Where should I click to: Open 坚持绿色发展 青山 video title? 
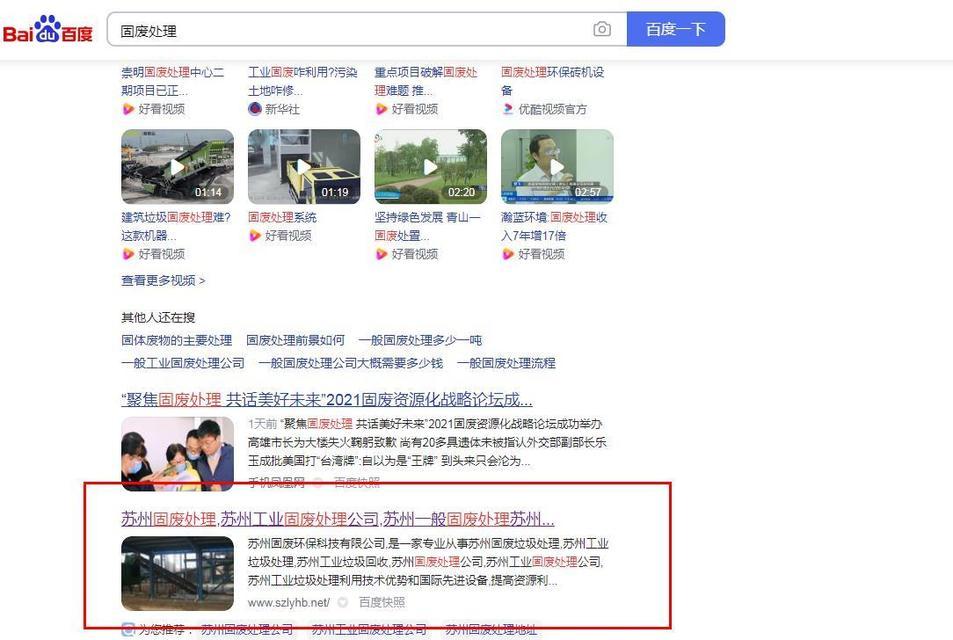[x=427, y=226]
